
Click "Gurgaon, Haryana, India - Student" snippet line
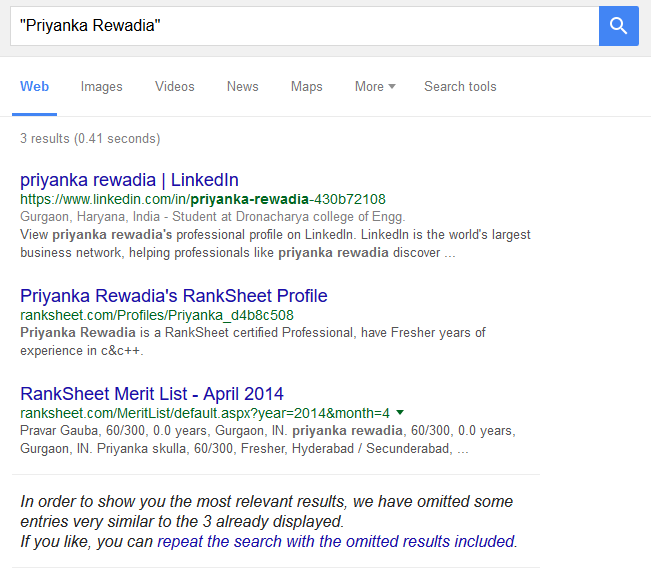(213, 217)
